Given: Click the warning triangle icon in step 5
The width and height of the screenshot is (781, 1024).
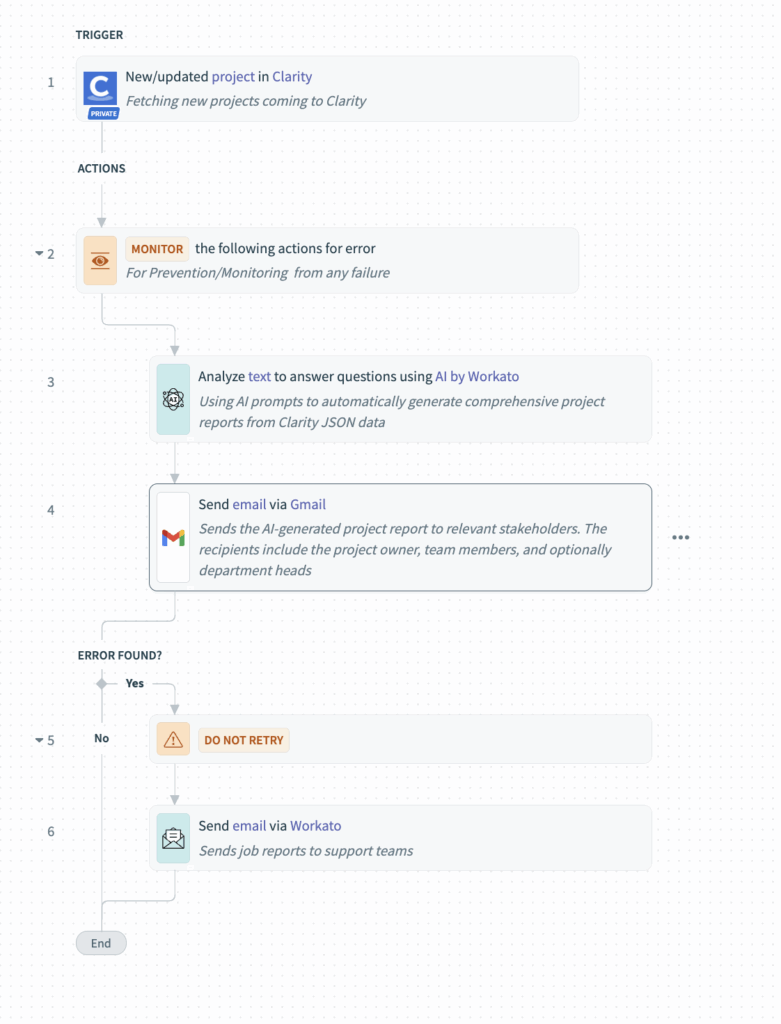Looking at the screenshot, I should point(173,740).
